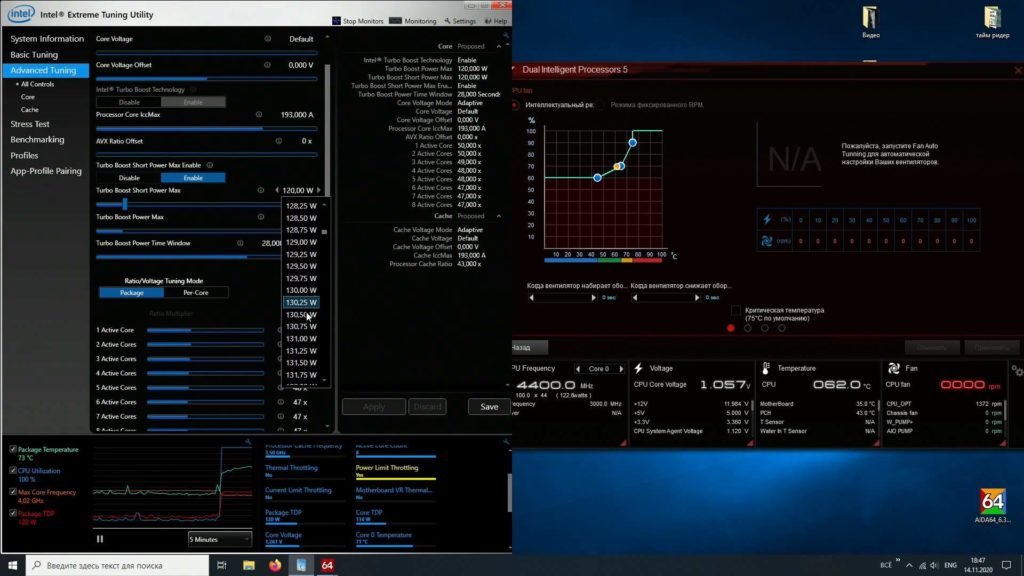Open the Benchmarking section
The height and width of the screenshot is (576, 1024).
click(x=37, y=140)
